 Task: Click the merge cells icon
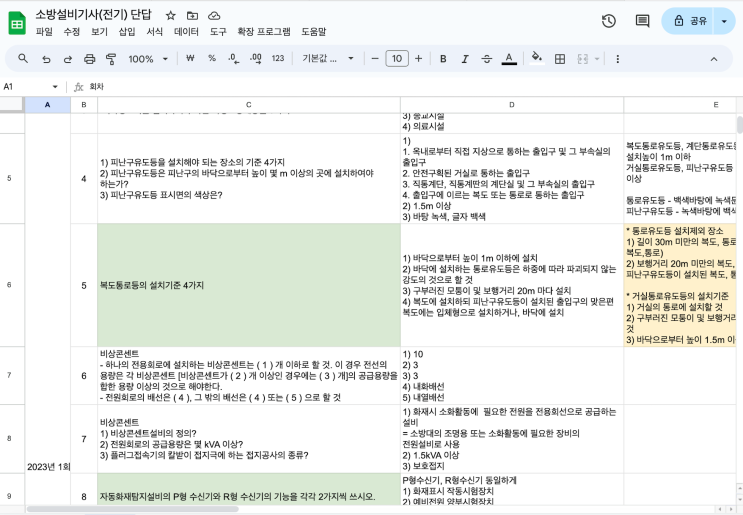(x=582, y=59)
